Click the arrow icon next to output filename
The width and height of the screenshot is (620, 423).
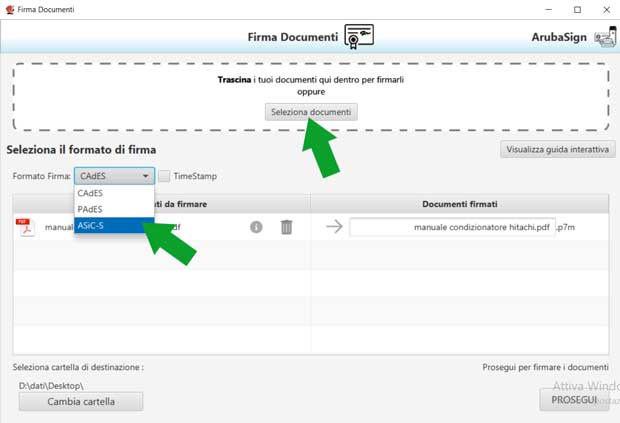335,227
